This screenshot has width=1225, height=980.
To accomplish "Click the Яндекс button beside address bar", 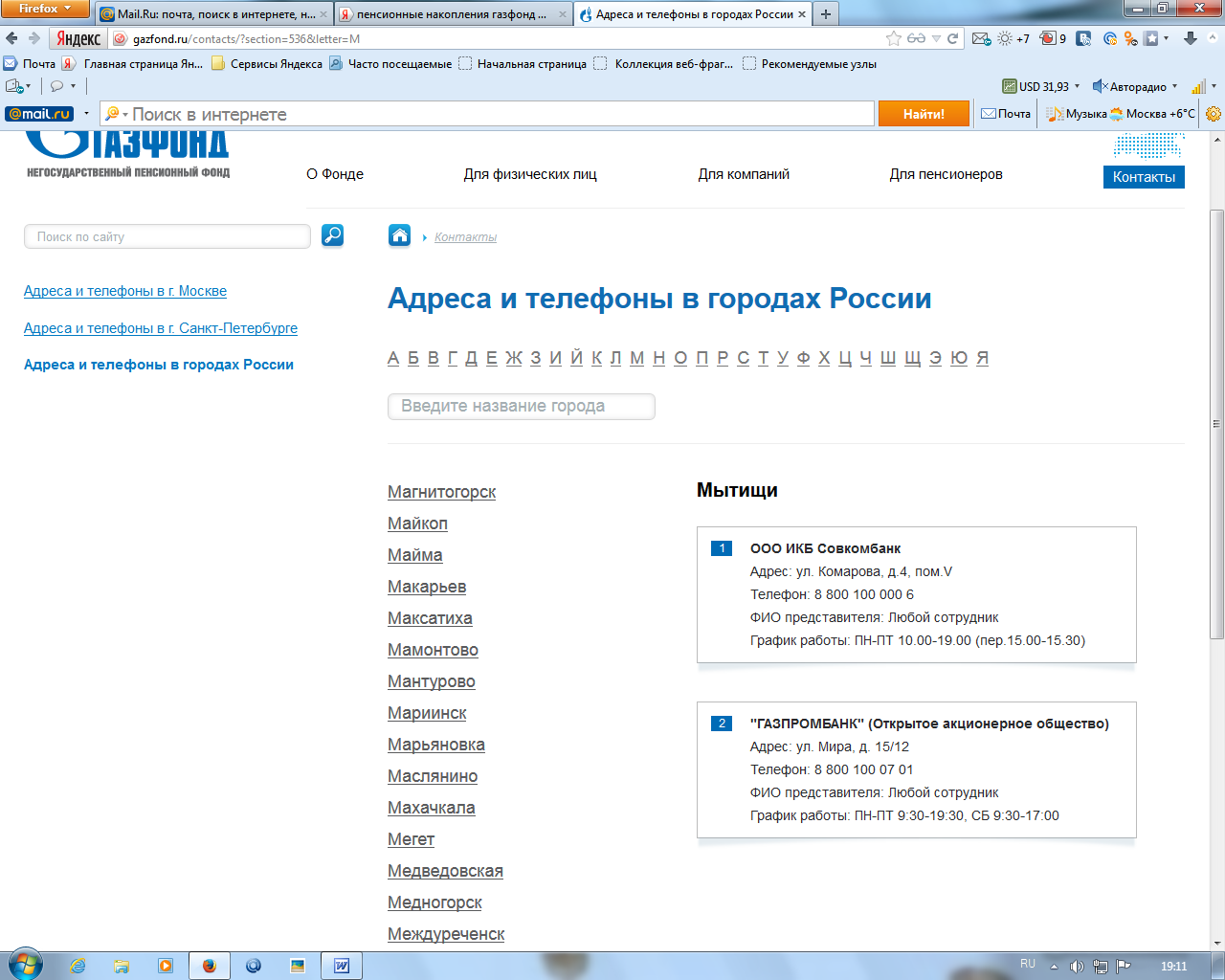I will 78,38.
